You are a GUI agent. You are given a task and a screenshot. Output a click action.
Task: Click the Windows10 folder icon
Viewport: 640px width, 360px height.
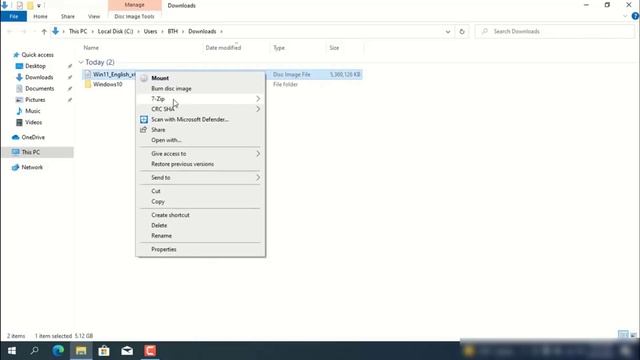point(88,84)
